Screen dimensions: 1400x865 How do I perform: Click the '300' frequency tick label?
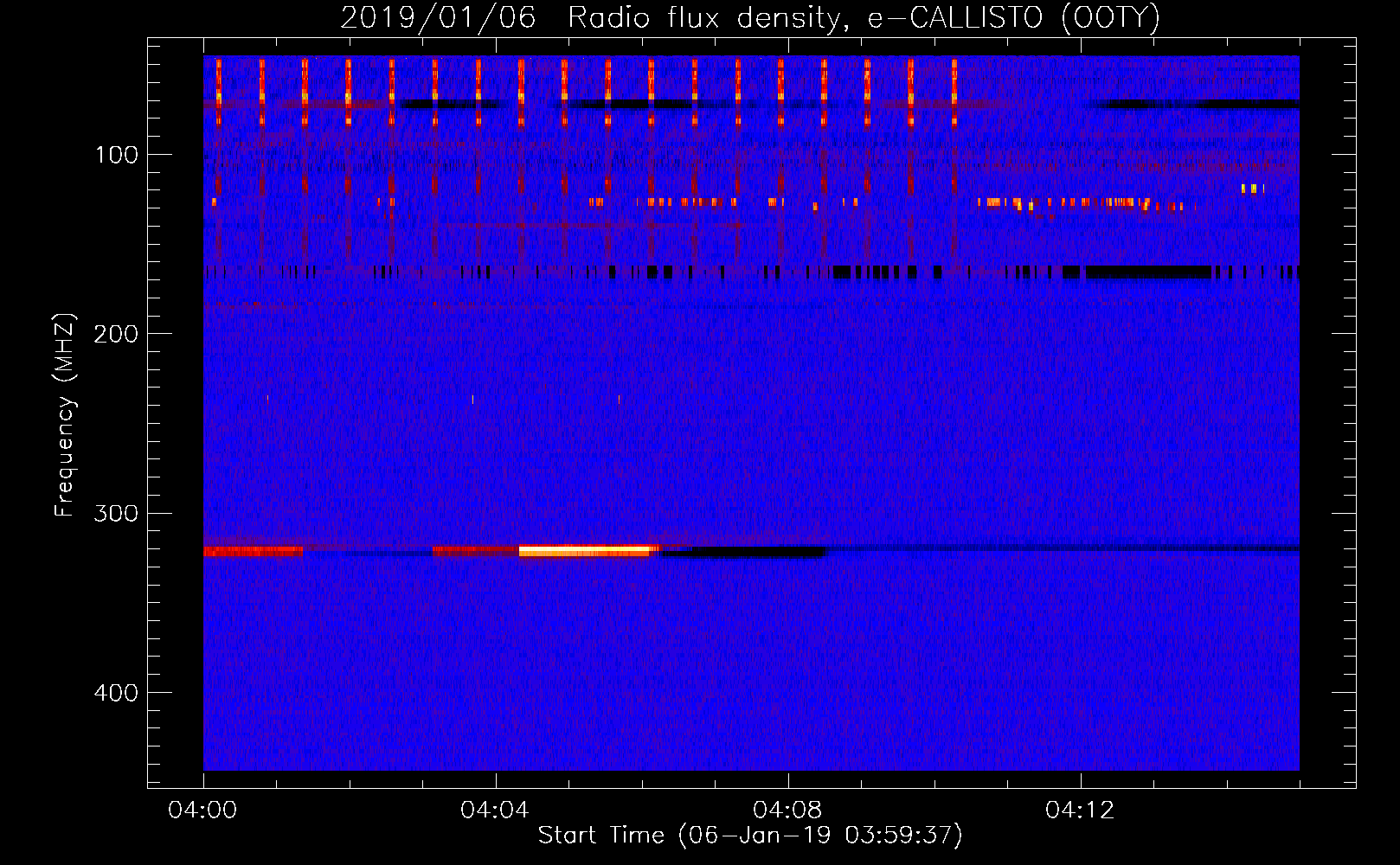point(116,513)
